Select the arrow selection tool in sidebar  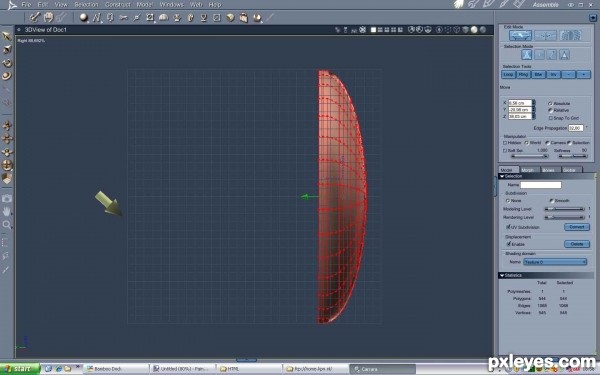[7, 36]
